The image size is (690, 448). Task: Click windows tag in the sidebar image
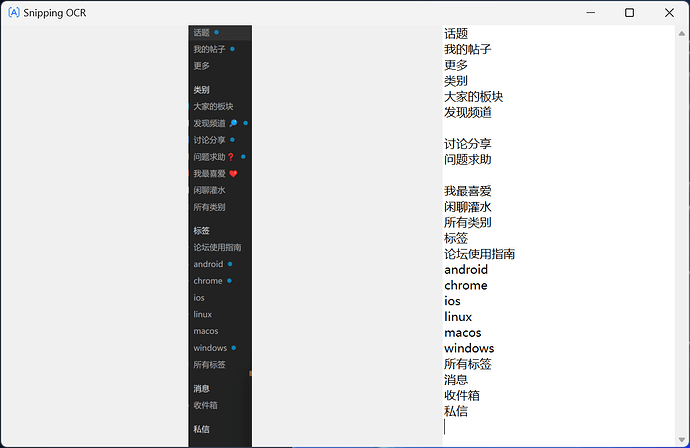point(210,348)
